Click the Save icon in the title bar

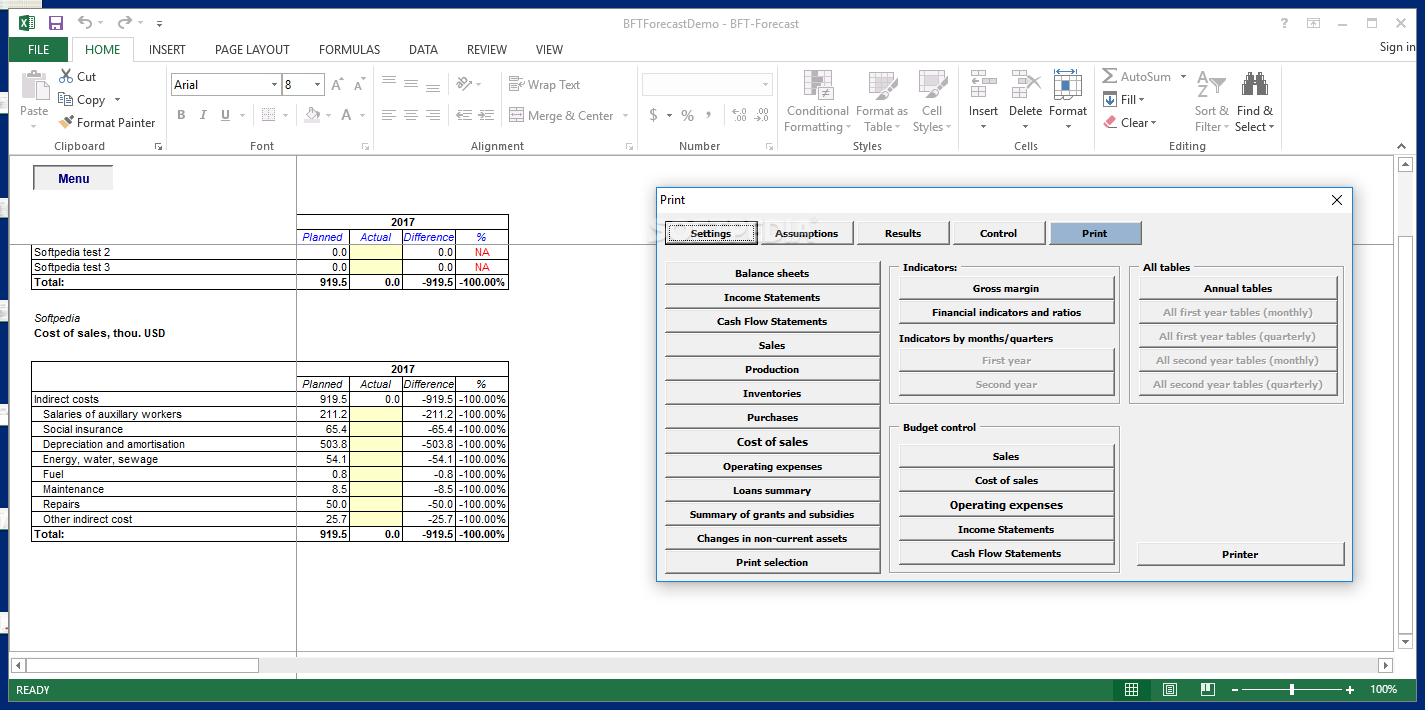56,23
